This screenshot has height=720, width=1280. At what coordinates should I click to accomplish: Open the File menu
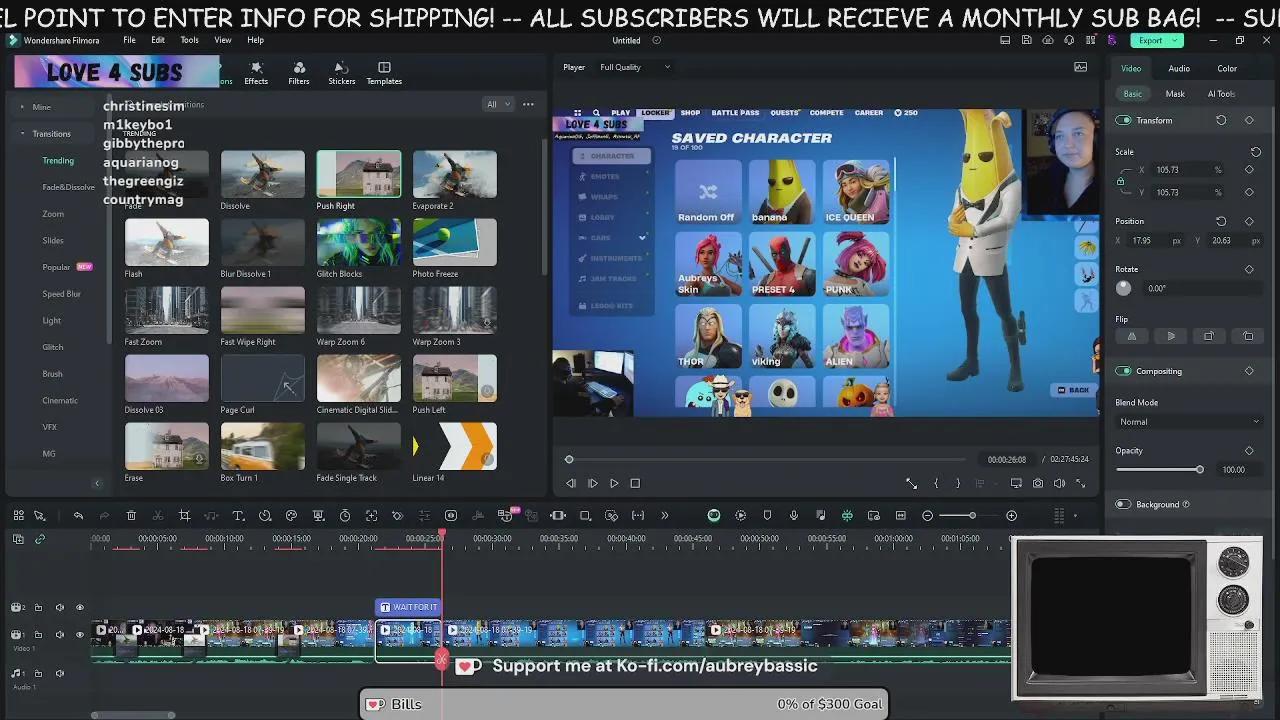tap(130, 40)
